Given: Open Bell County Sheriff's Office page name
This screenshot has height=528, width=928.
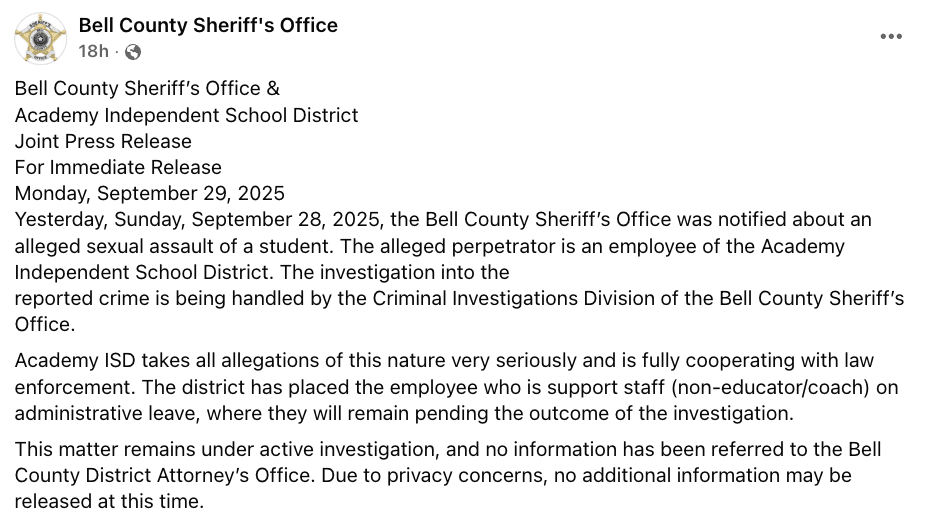Looking at the screenshot, I should 208,25.
